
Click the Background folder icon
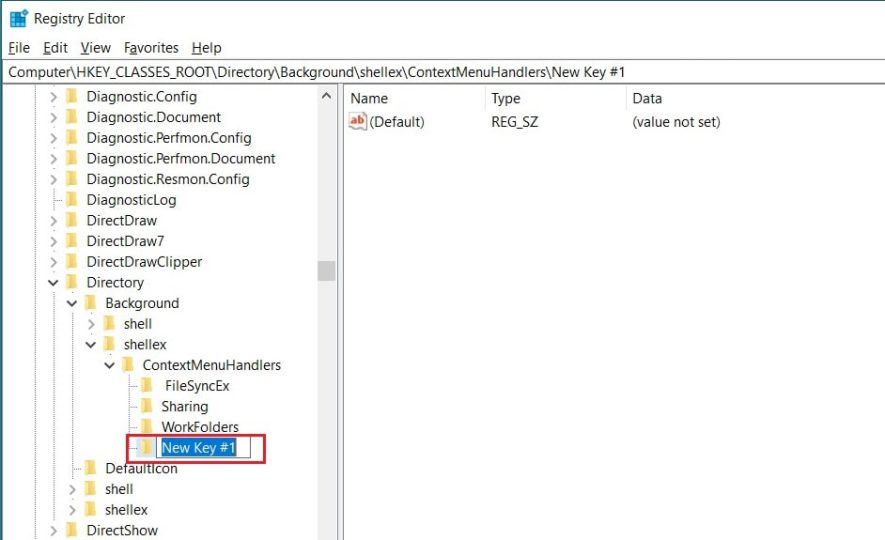click(x=90, y=303)
